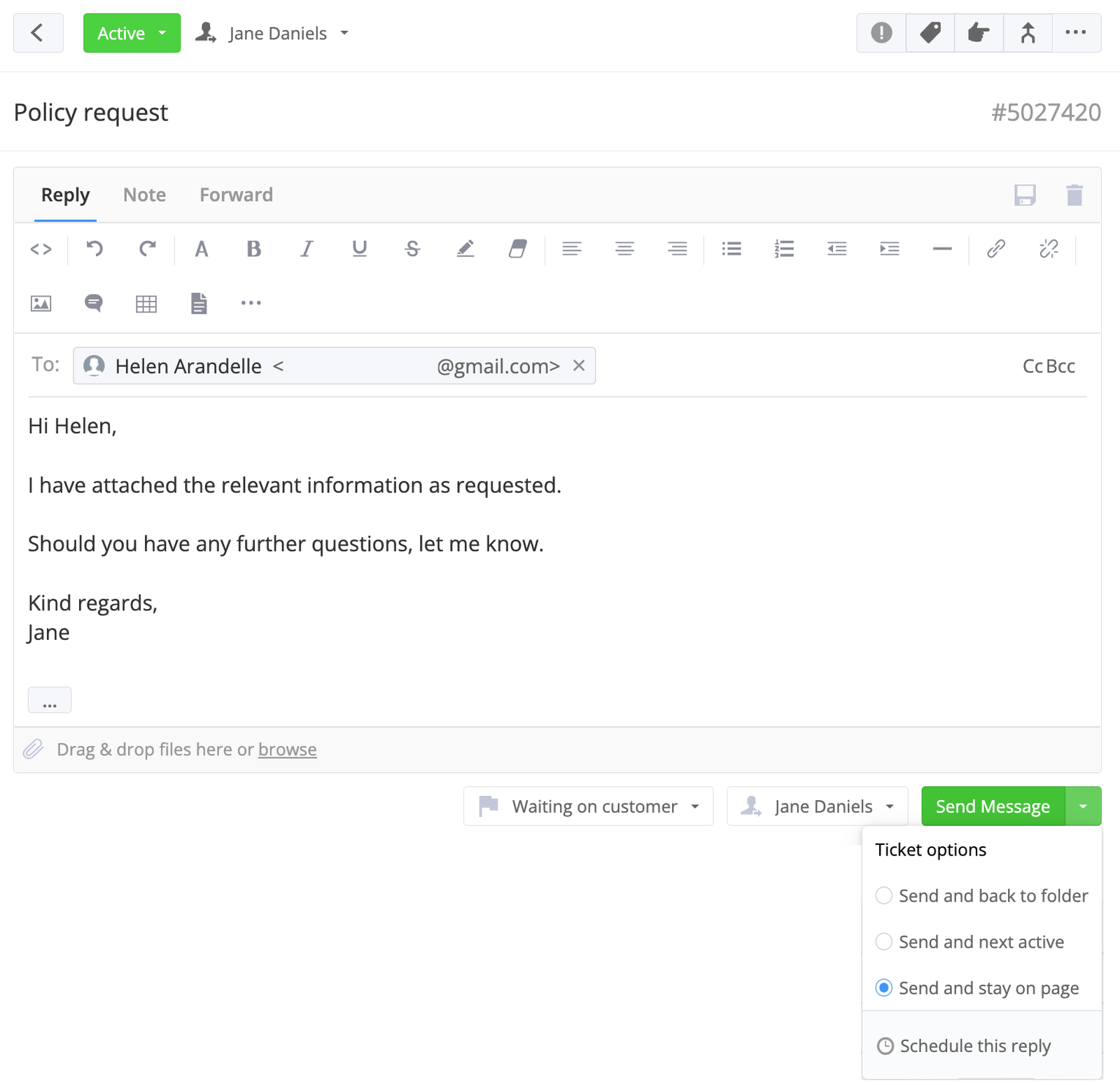Insert a table into the reply
The width and height of the screenshot is (1120, 1085).
point(146,304)
